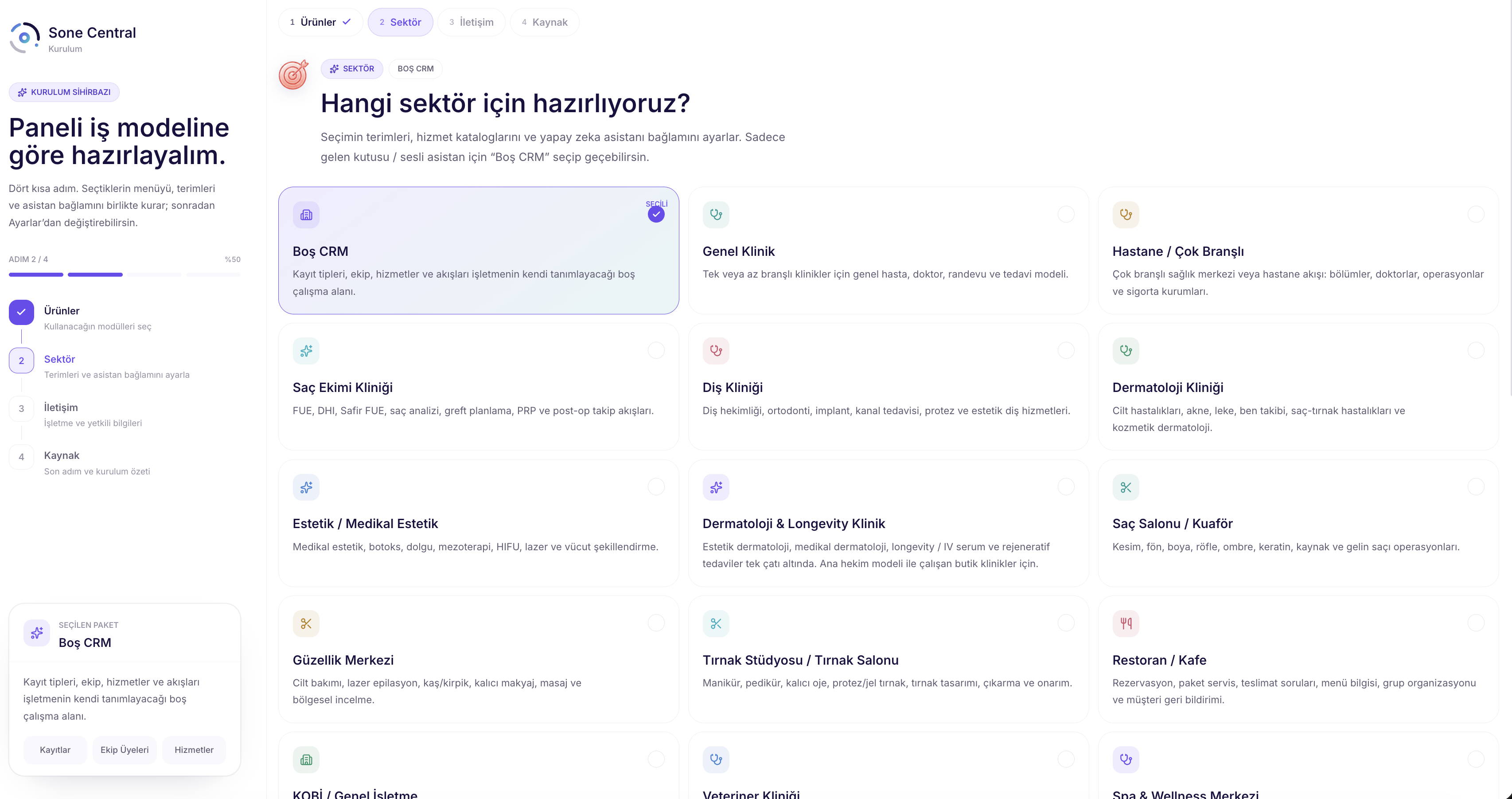Click the setup progress bar under ADIM 2 / 4
This screenshot has width=1512, height=799.
coord(125,274)
